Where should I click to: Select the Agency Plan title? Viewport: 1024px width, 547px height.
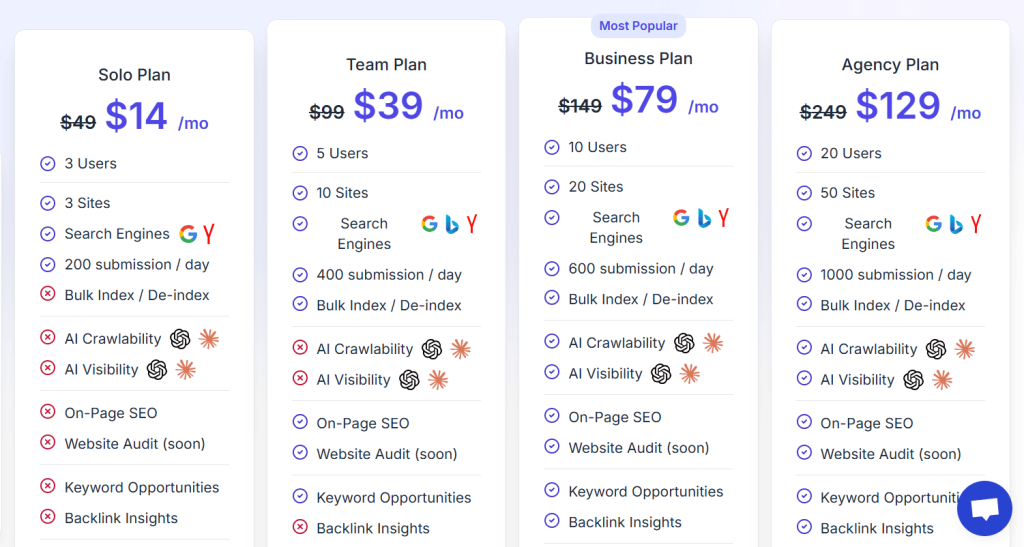pyautogui.click(x=890, y=65)
